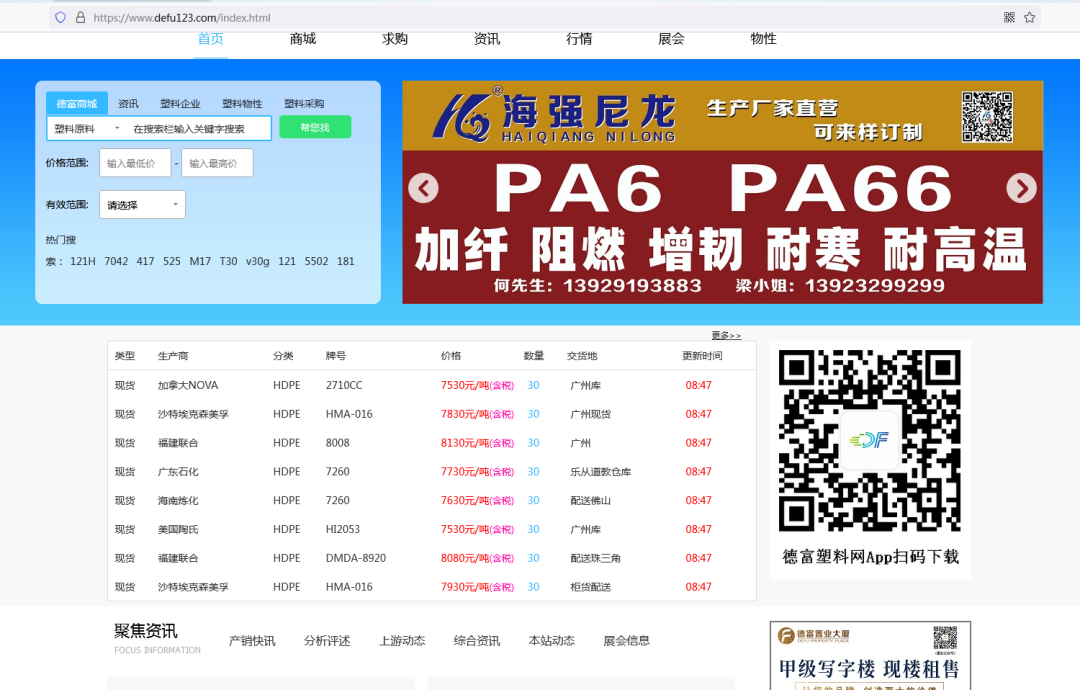Viewport: 1080px width, 690px height.
Task: Open the 商城 navigation item
Action: 303,39
